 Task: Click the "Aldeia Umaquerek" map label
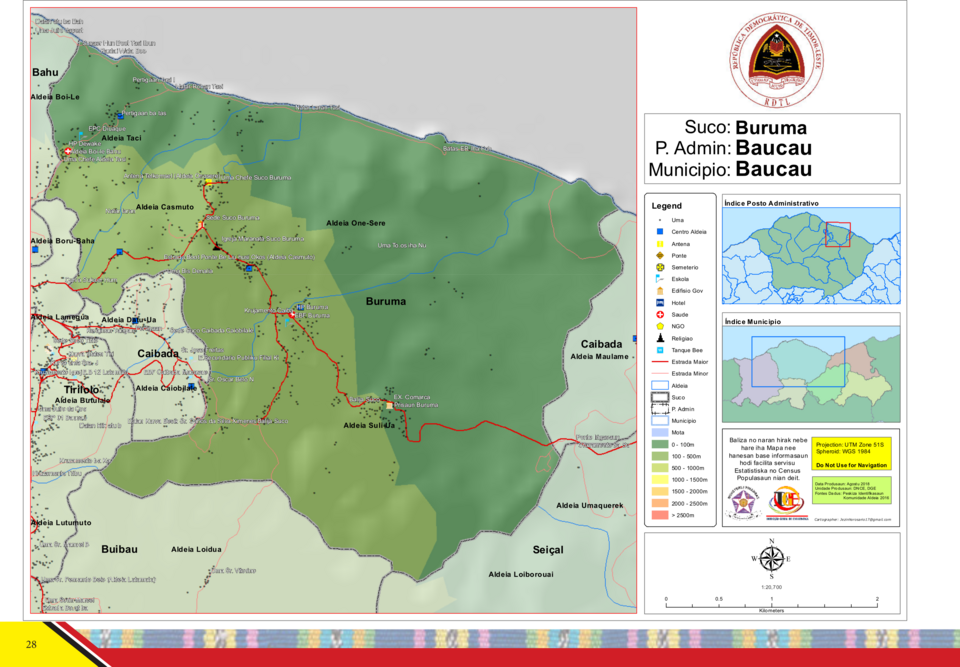point(590,505)
